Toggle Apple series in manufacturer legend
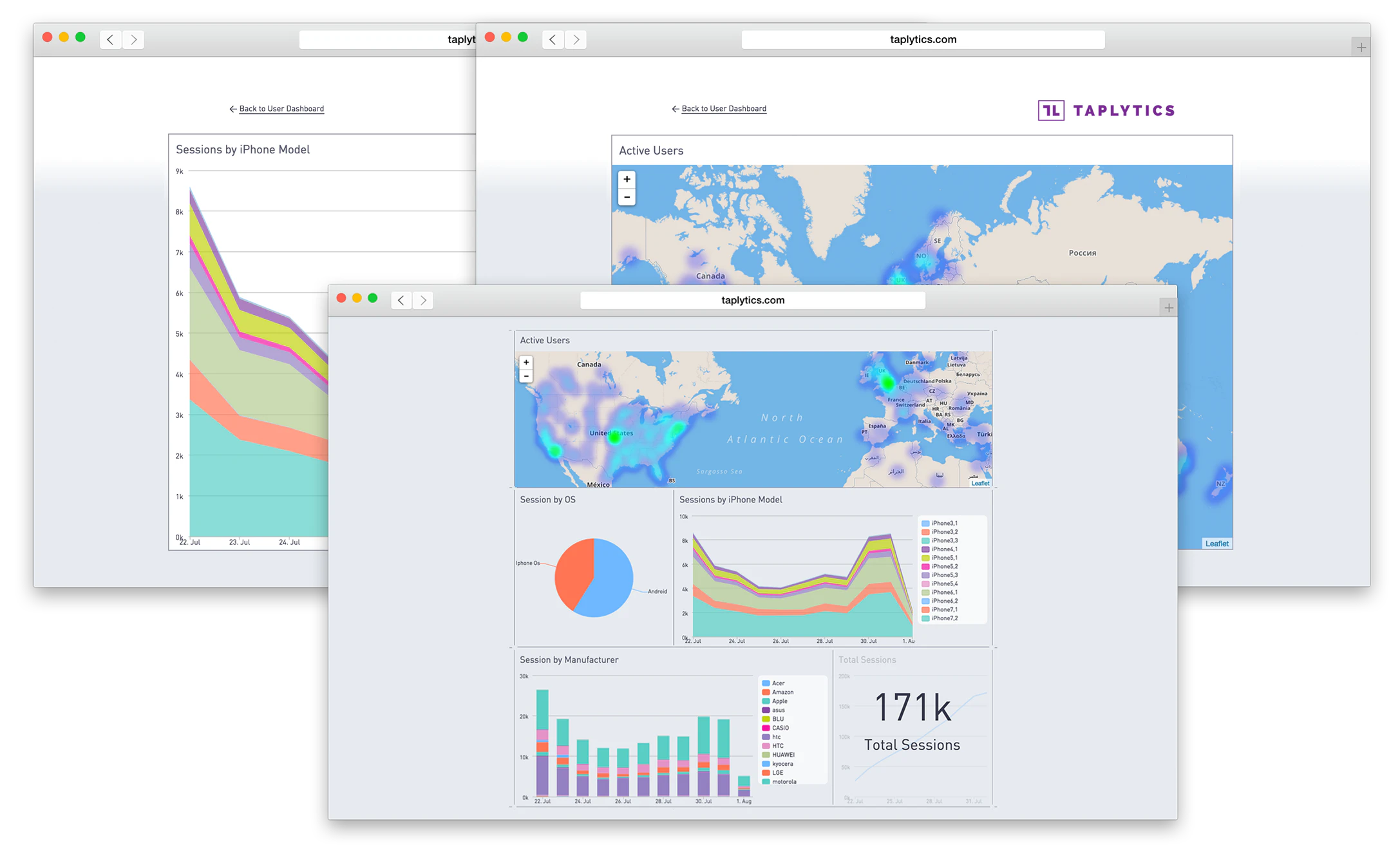The image size is (1400, 845). point(779,701)
